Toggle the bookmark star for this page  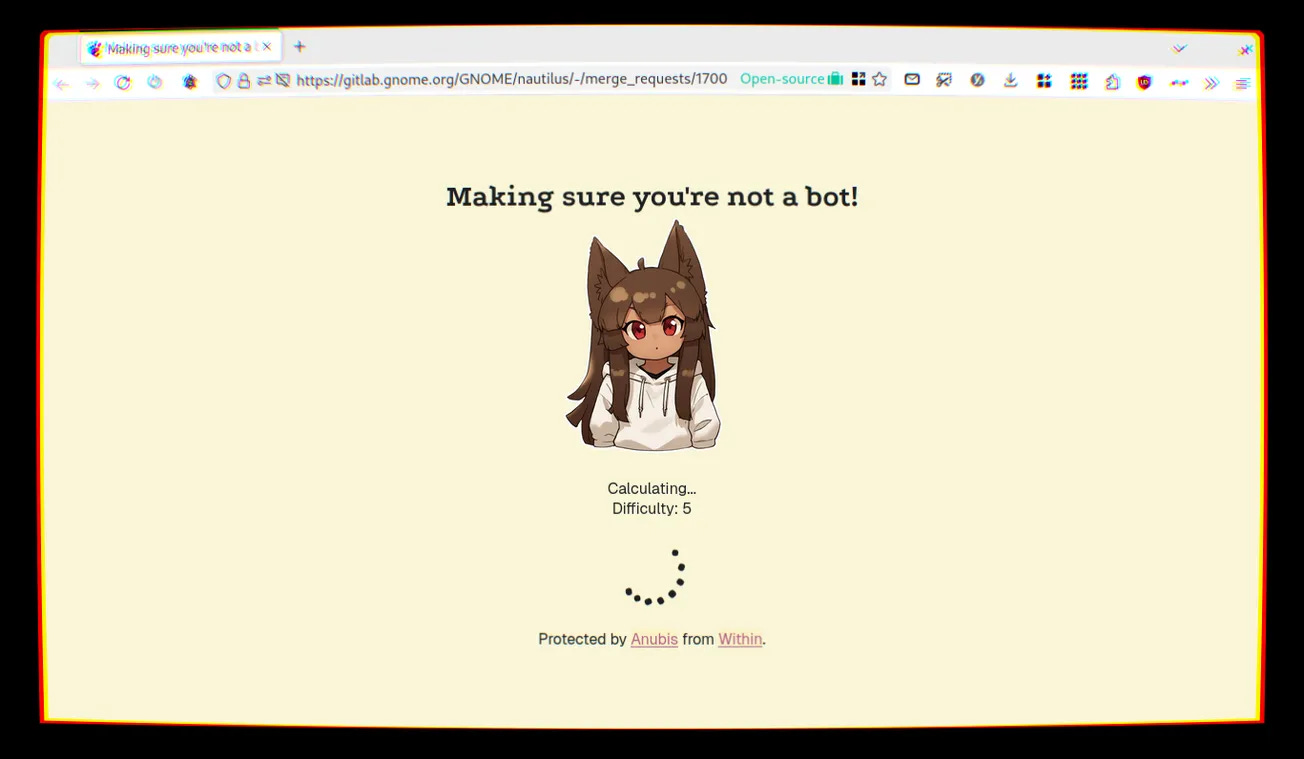879,81
